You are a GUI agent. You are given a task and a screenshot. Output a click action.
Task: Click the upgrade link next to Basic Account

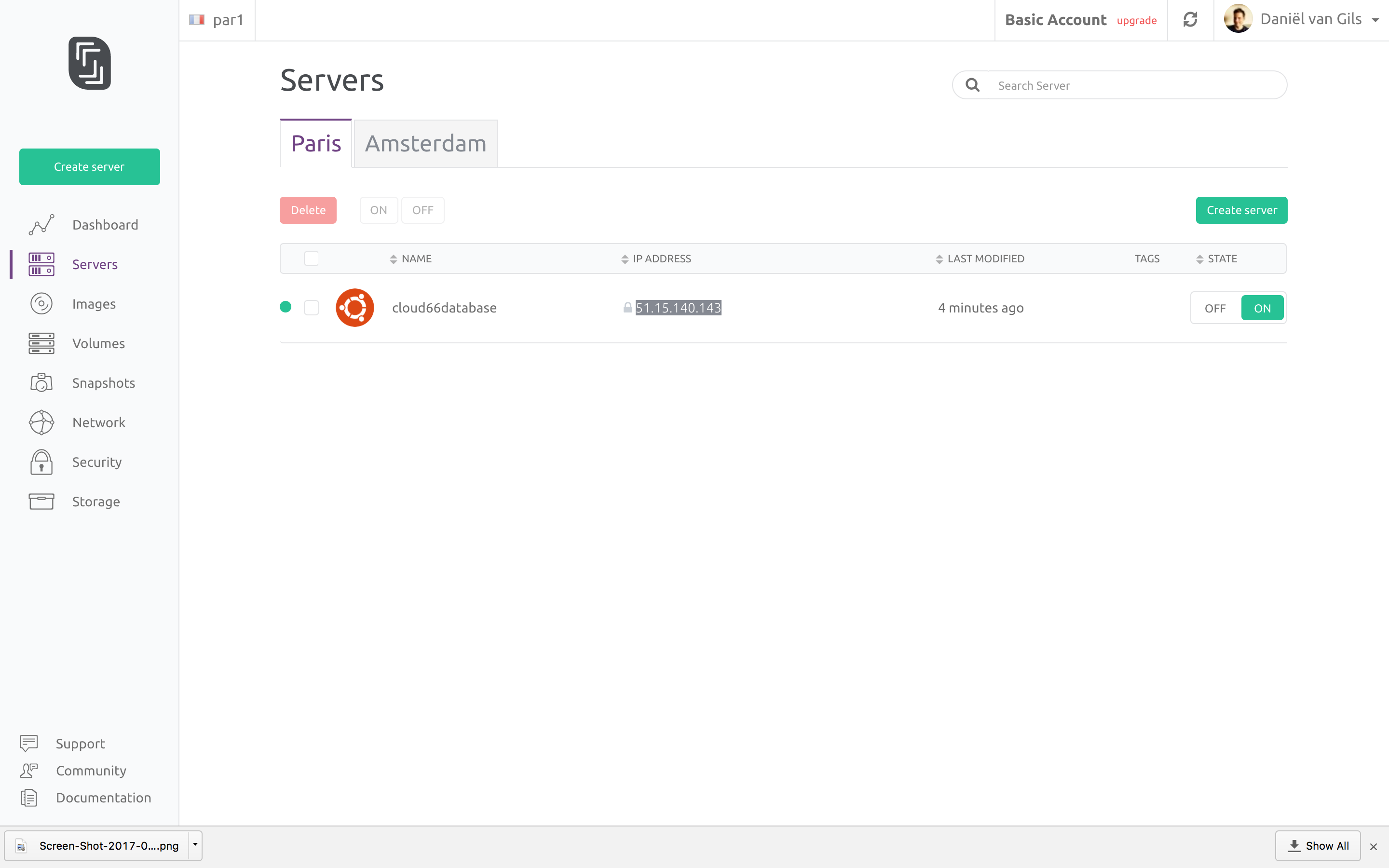click(1137, 20)
